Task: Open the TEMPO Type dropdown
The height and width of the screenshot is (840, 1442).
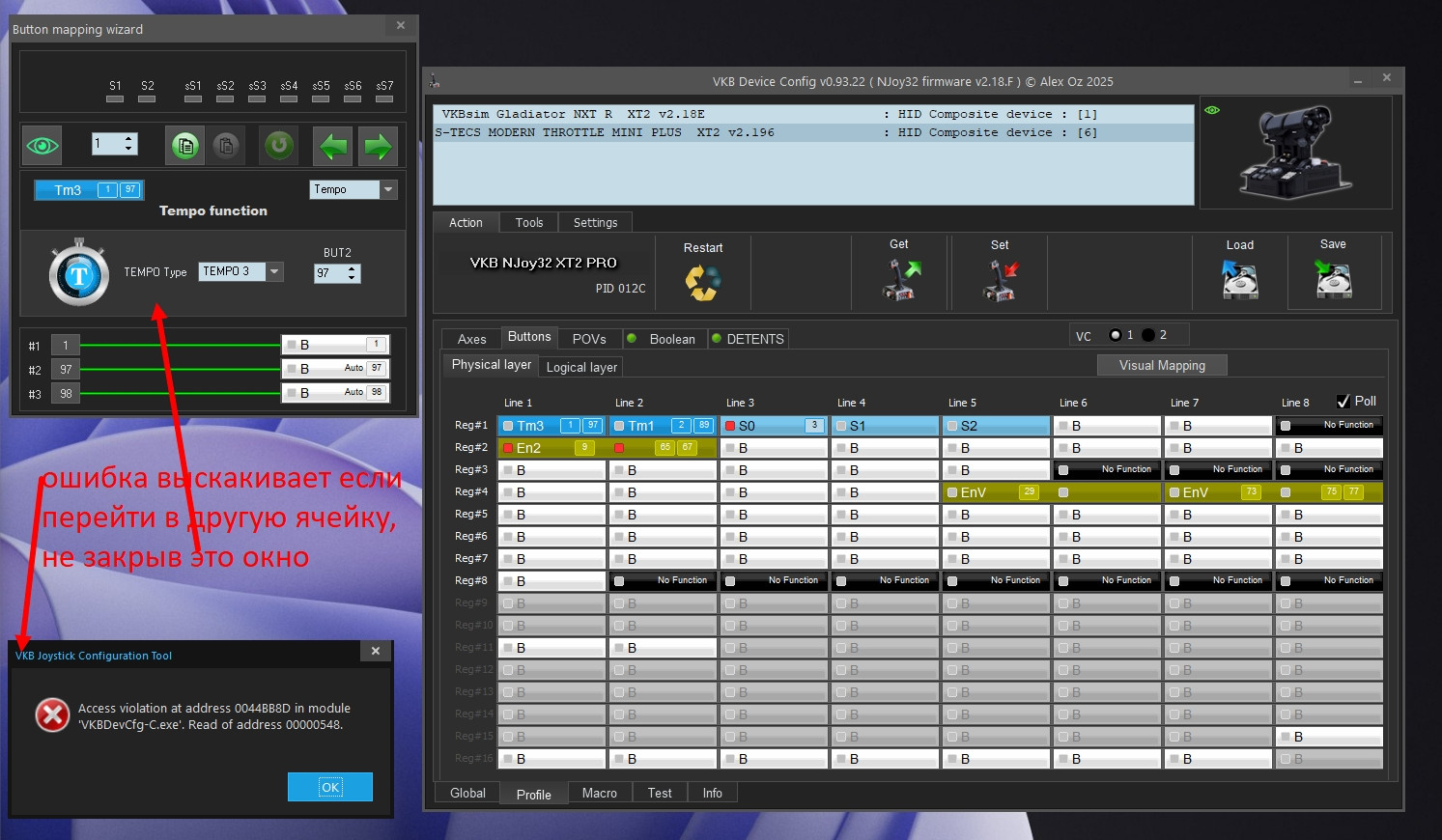Action: 274,271
